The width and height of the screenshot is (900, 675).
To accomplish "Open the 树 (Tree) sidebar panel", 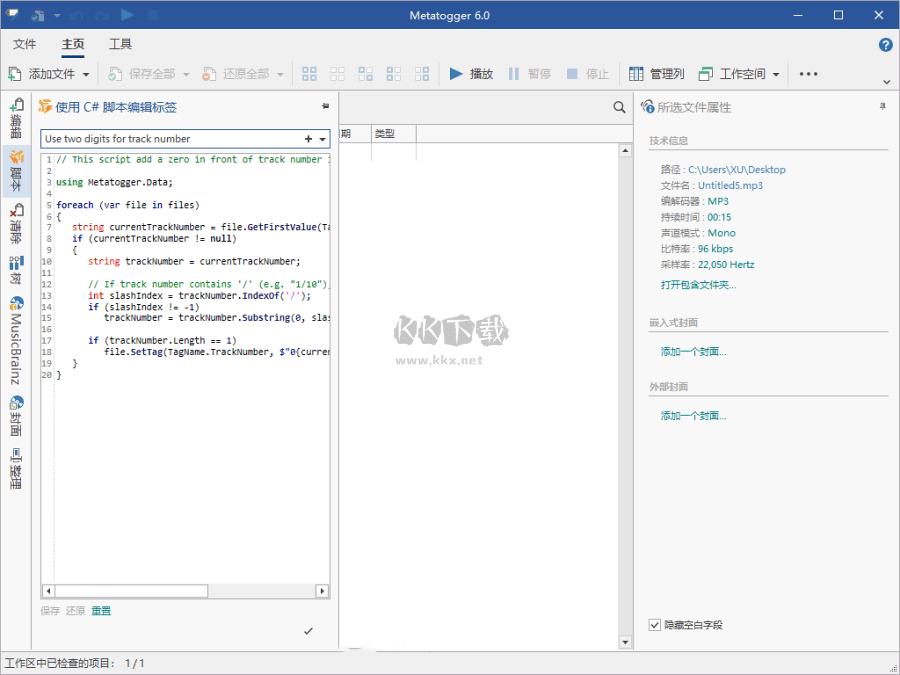I will (x=16, y=269).
